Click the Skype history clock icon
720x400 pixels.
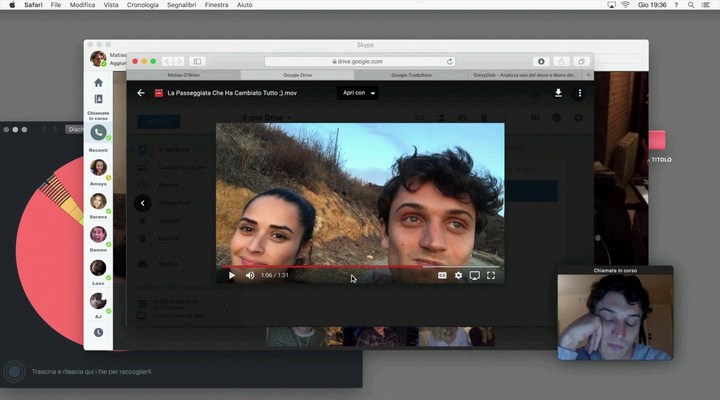point(98,332)
